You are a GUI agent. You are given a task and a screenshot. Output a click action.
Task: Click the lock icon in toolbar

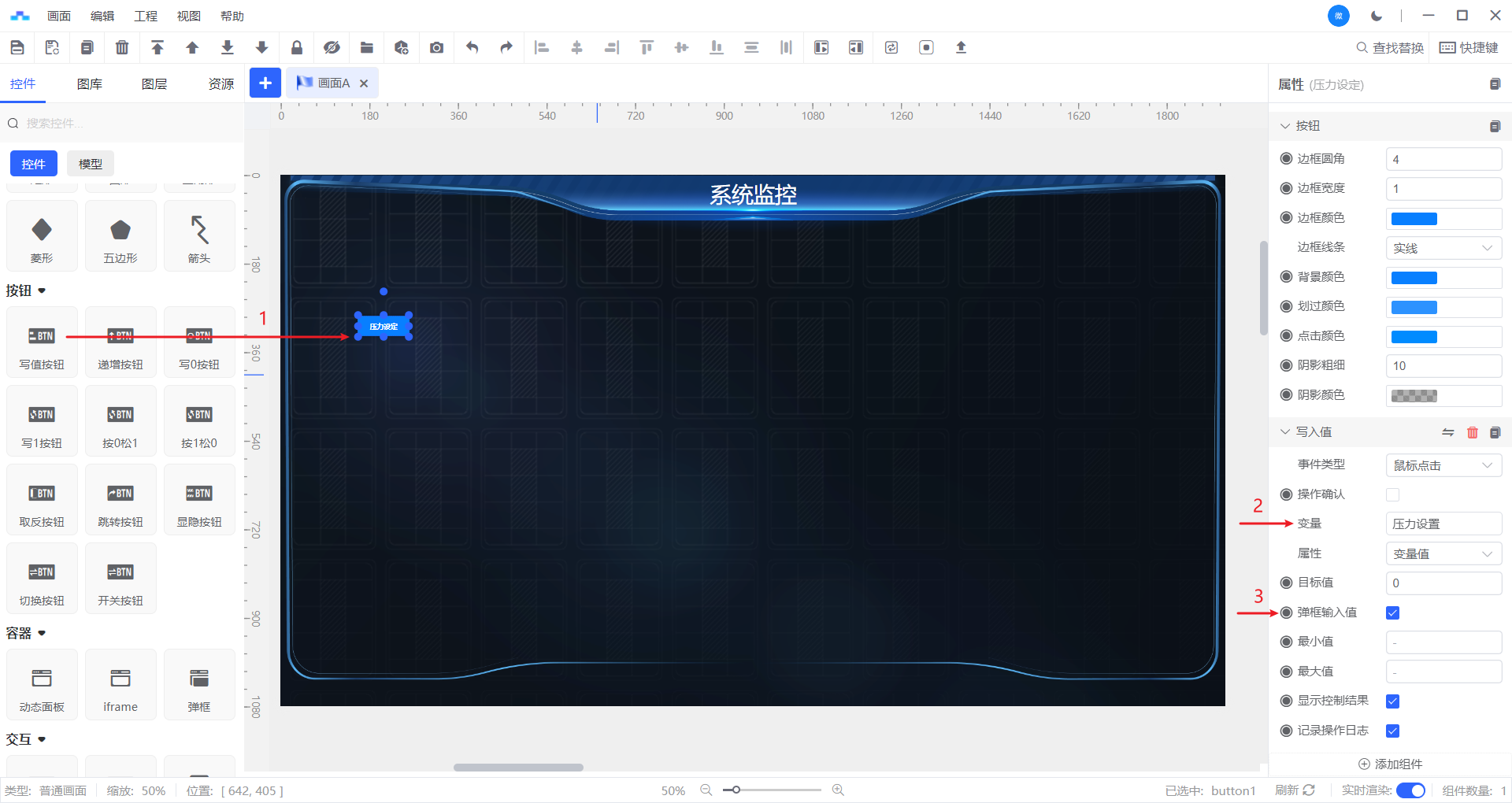[x=297, y=47]
